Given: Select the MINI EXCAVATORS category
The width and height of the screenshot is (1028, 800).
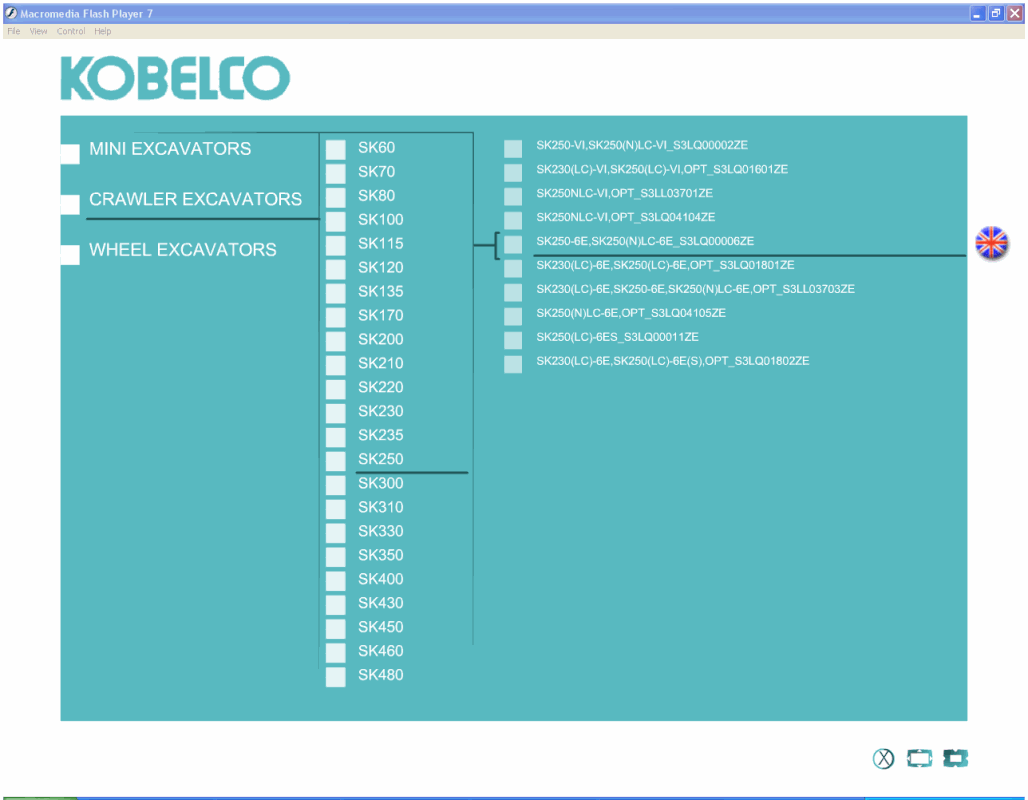Looking at the screenshot, I should [x=170, y=149].
